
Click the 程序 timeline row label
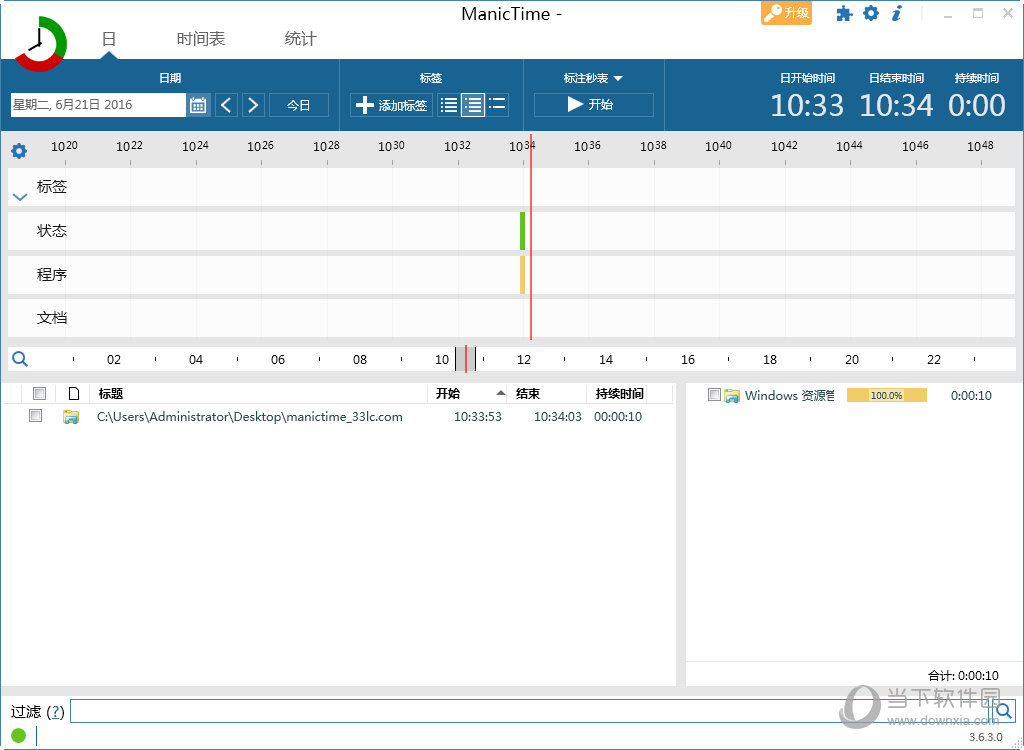[x=52, y=274]
